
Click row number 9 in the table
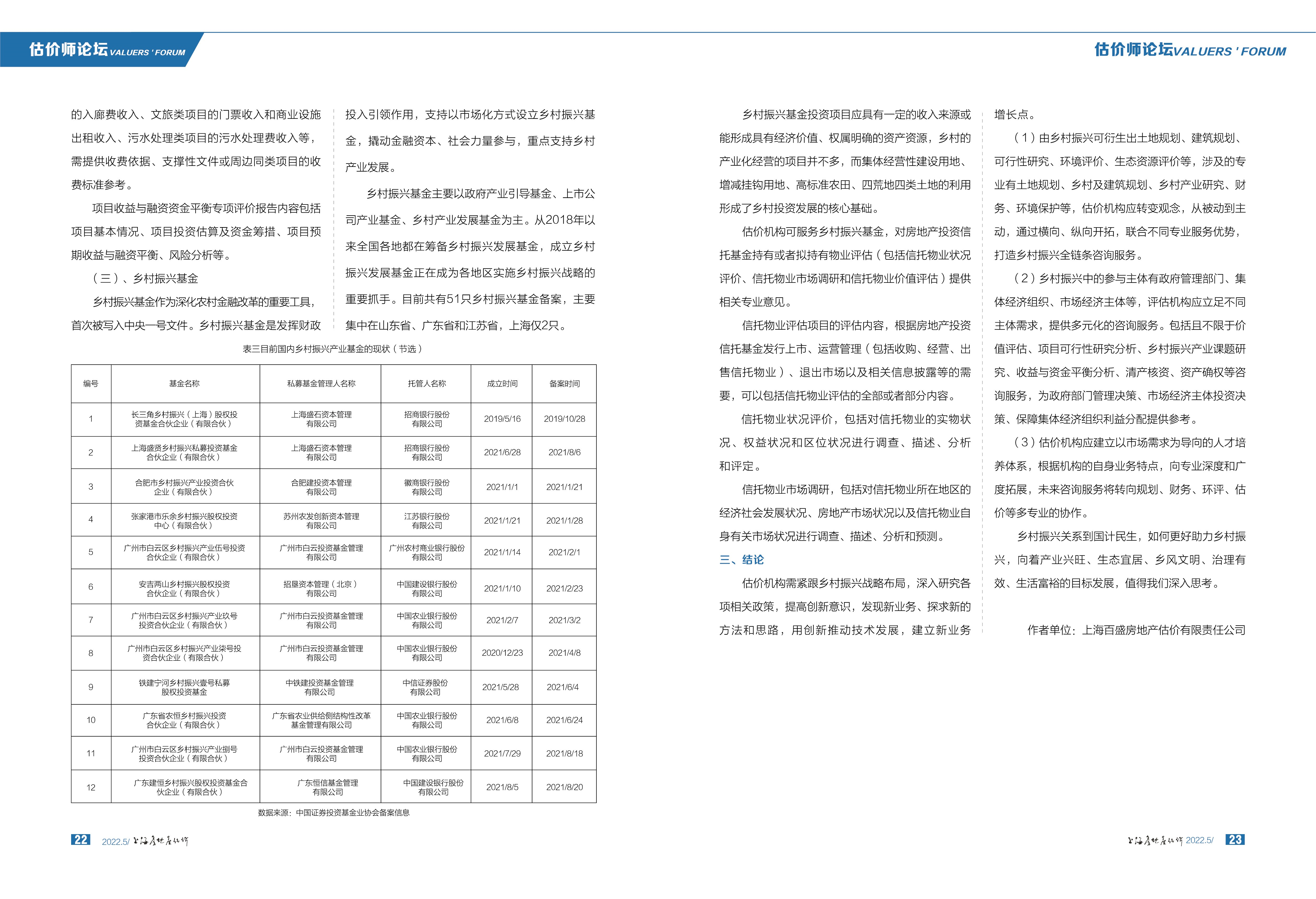(91, 687)
